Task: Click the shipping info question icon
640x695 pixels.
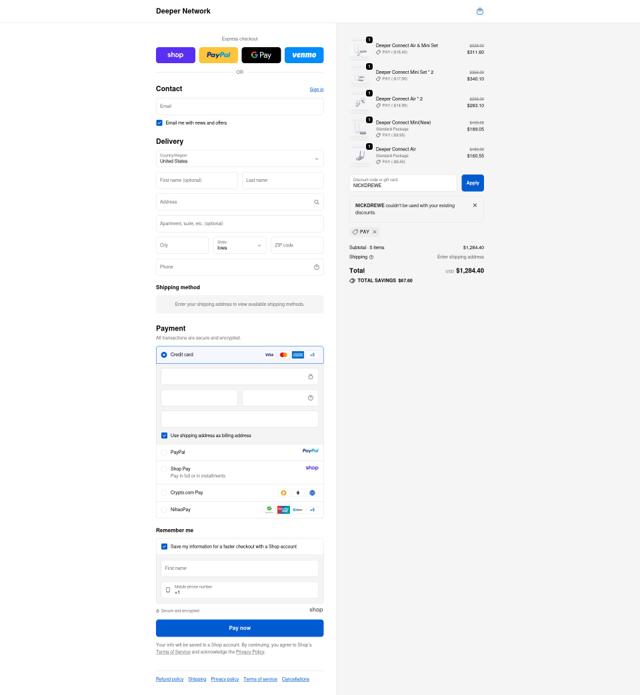Action: coord(371,257)
